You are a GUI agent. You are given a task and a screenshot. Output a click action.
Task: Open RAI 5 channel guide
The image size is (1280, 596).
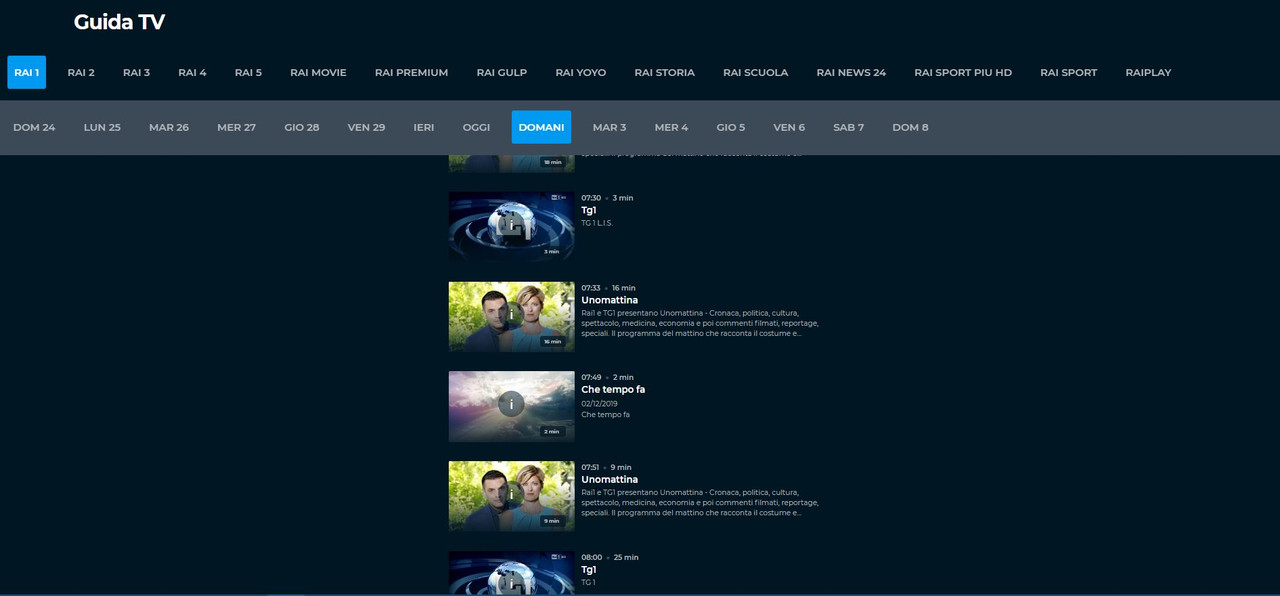(248, 72)
